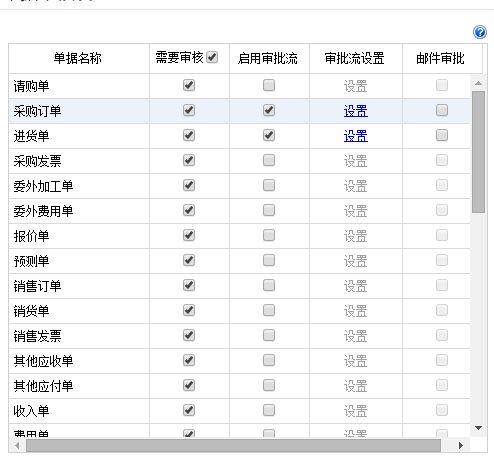Screen dimensions: 494x456
Task: Uncheck 需要审核 for 销售发票
Action: (x=189, y=335)
